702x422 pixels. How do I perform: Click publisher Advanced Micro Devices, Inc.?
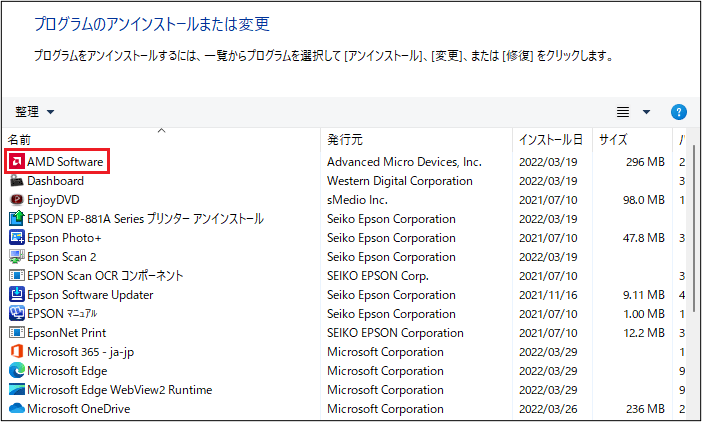coord(404,162)
